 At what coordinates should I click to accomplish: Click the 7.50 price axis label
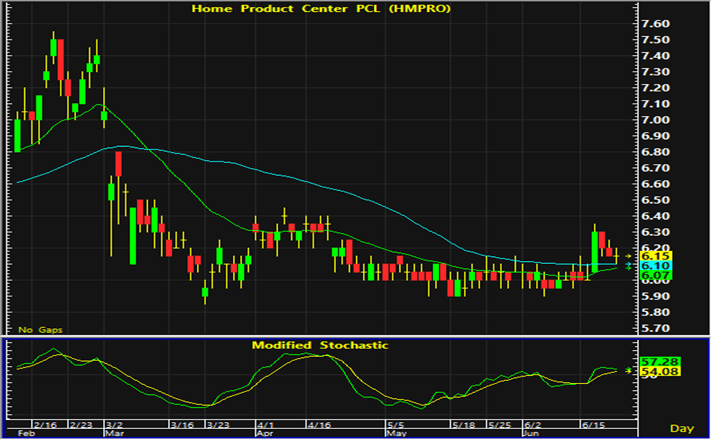coord(655,40)
